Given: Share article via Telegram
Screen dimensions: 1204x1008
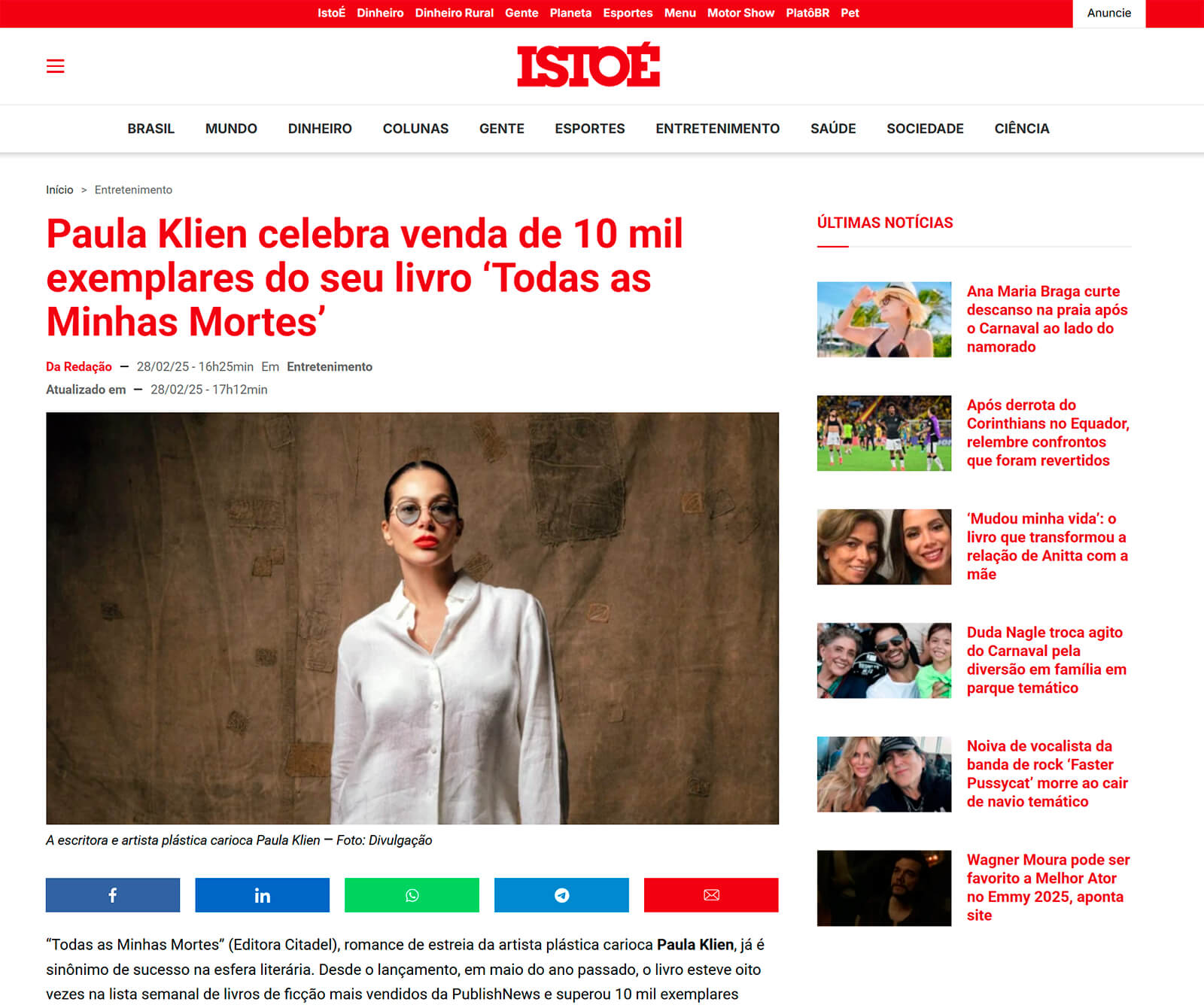Looking at the screenshot, I should [561, 895].
